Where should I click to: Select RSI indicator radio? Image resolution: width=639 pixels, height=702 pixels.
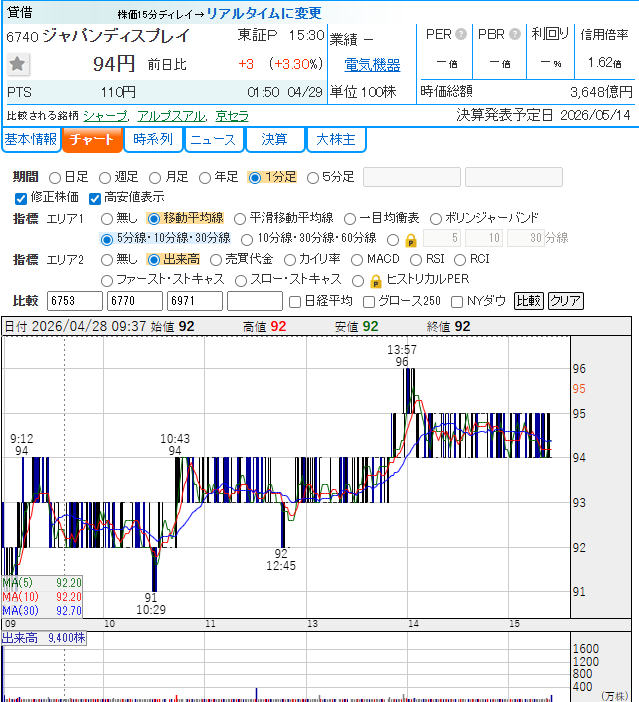416,260
